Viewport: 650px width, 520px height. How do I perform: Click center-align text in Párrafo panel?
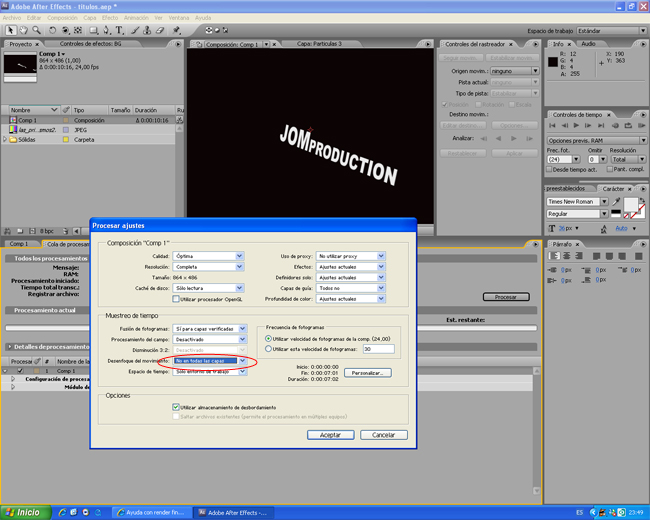(x=566, y=256)
